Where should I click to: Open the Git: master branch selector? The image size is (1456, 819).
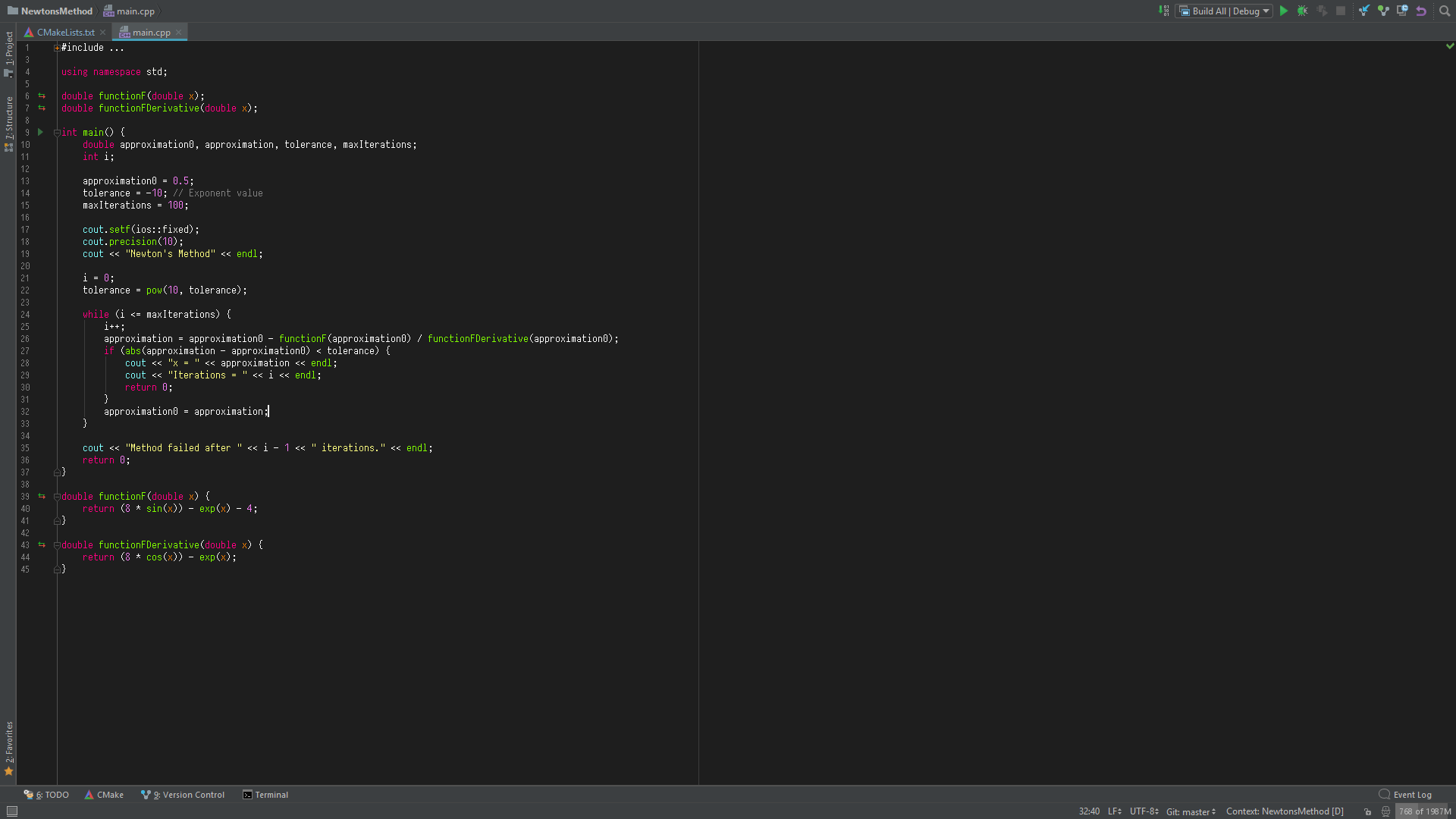click(x=1191, y=811)
